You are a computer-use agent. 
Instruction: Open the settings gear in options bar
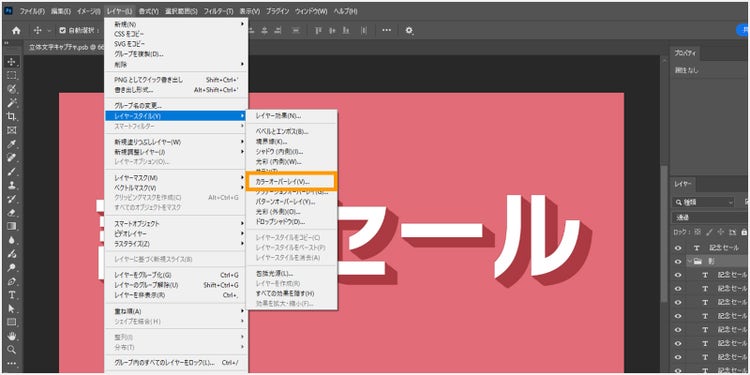coord(409,31)
